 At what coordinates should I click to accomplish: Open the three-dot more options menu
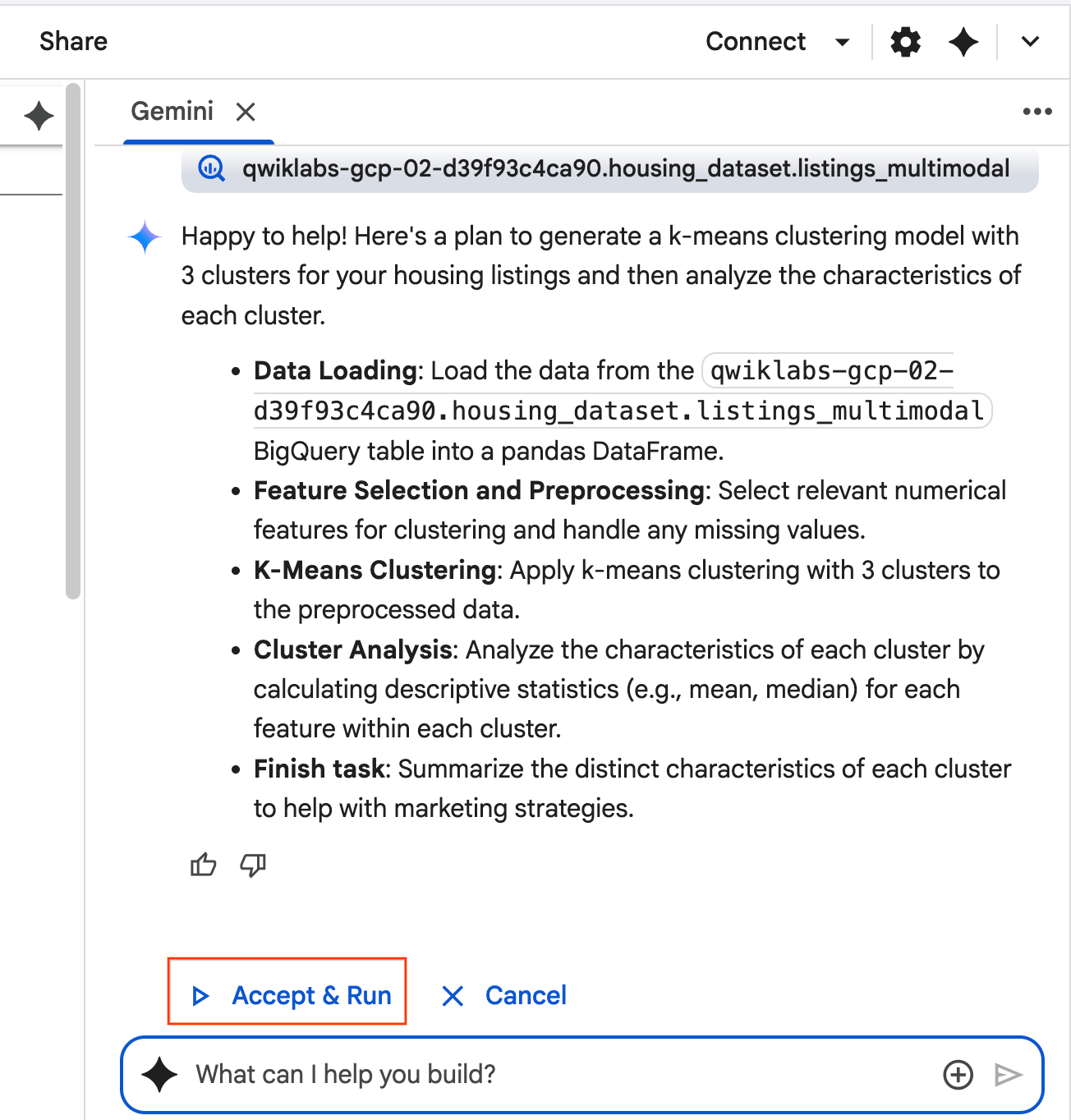click(1037, 112)
